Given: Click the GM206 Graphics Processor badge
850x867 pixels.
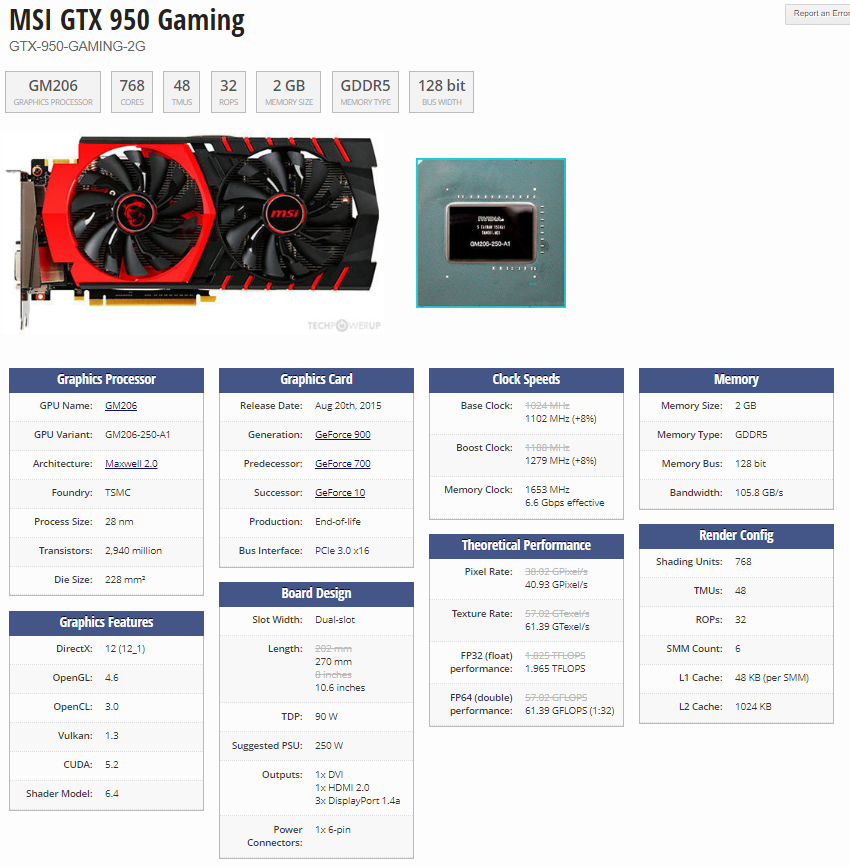Looking at the screenshot, I should (53, 92).
